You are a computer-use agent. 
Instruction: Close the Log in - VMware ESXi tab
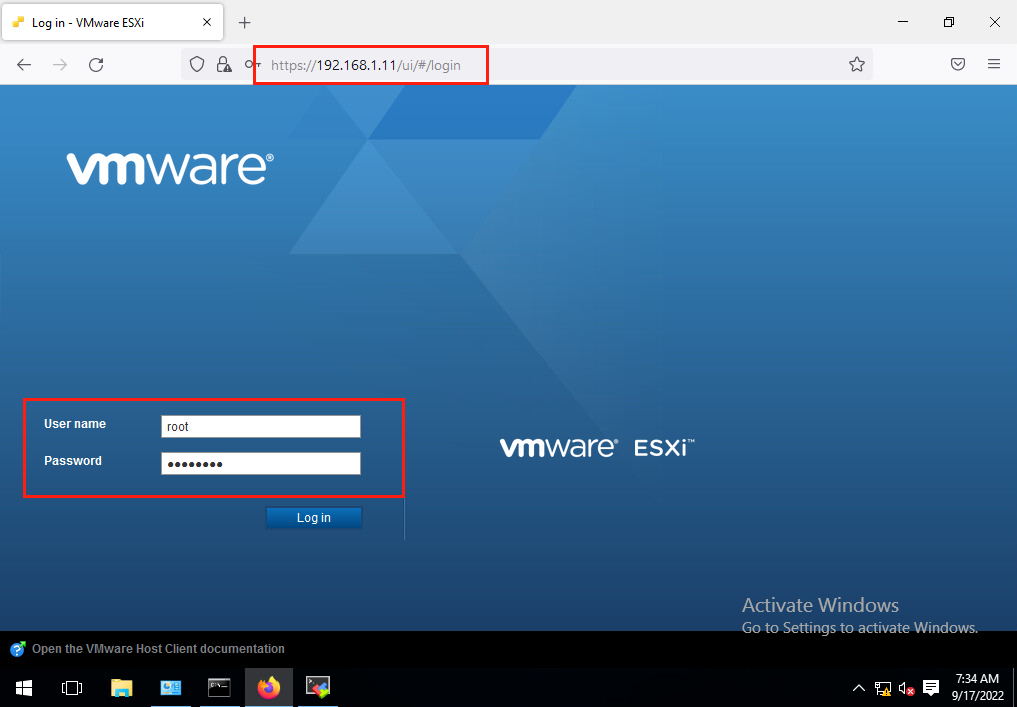click(x=207, y=22)
